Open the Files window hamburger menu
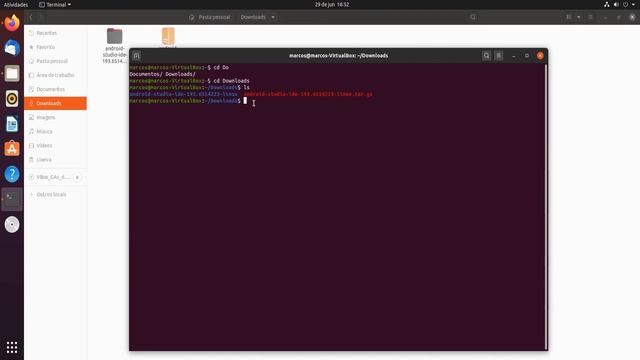640x360 pixels. (x=590, y=17)
